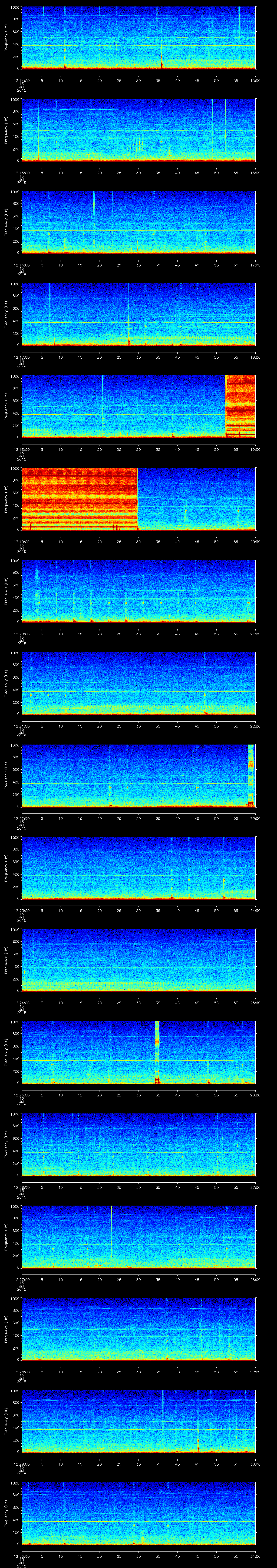Viewport: 277px width, 1568px height.
Task: Click the 35-second tick label under the 12:25:00 panel
Action: pyautogui.click(x=158, y=1095)
